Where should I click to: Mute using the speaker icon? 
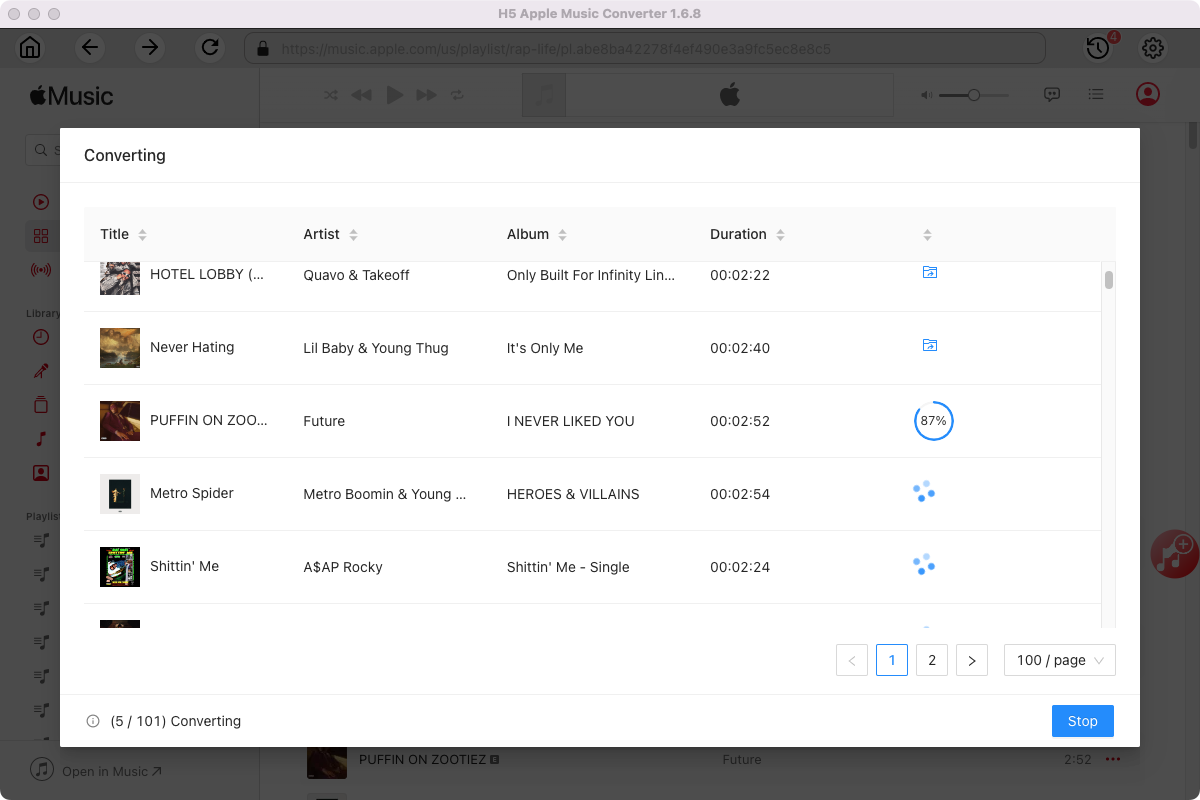[x=927, y=95]
